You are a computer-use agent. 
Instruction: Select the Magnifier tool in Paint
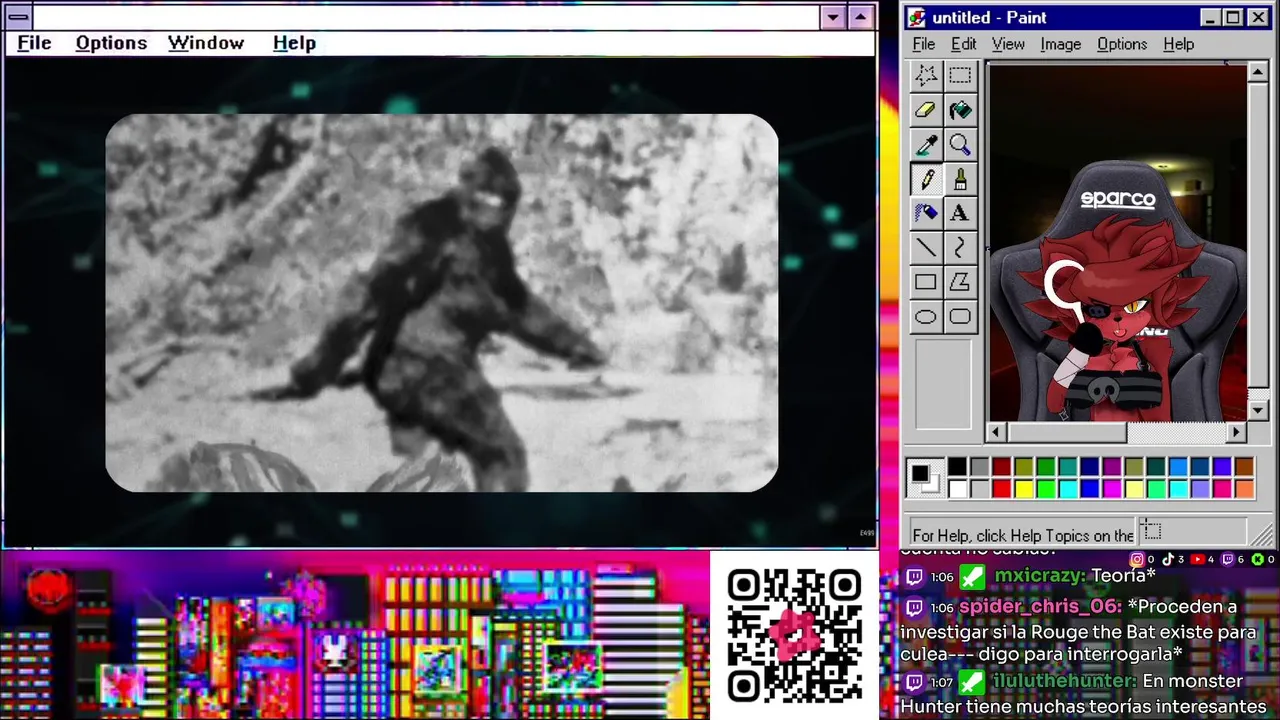tap(960, 145)
